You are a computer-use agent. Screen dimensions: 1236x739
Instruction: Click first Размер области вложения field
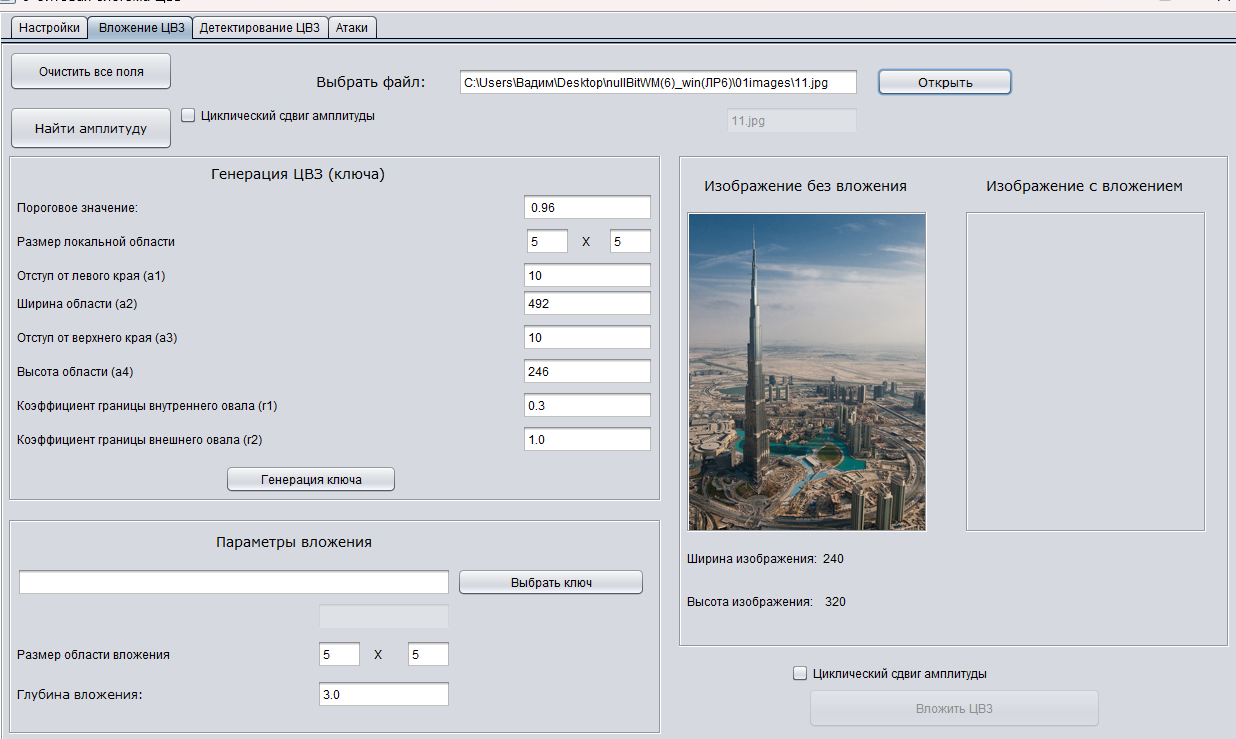coord(339,654)
